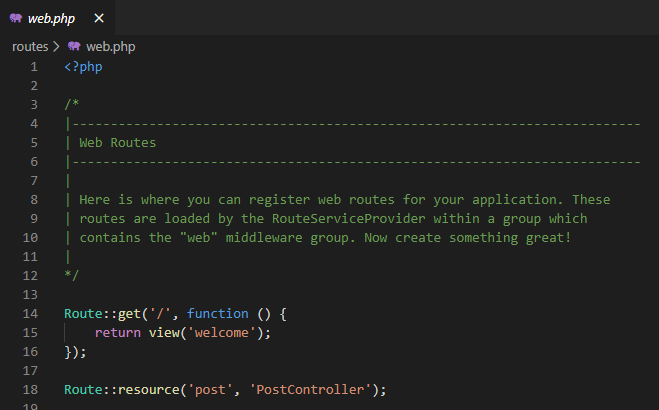
Task: Click the breadcrumb chevron after routes
Action: (56, 46)
